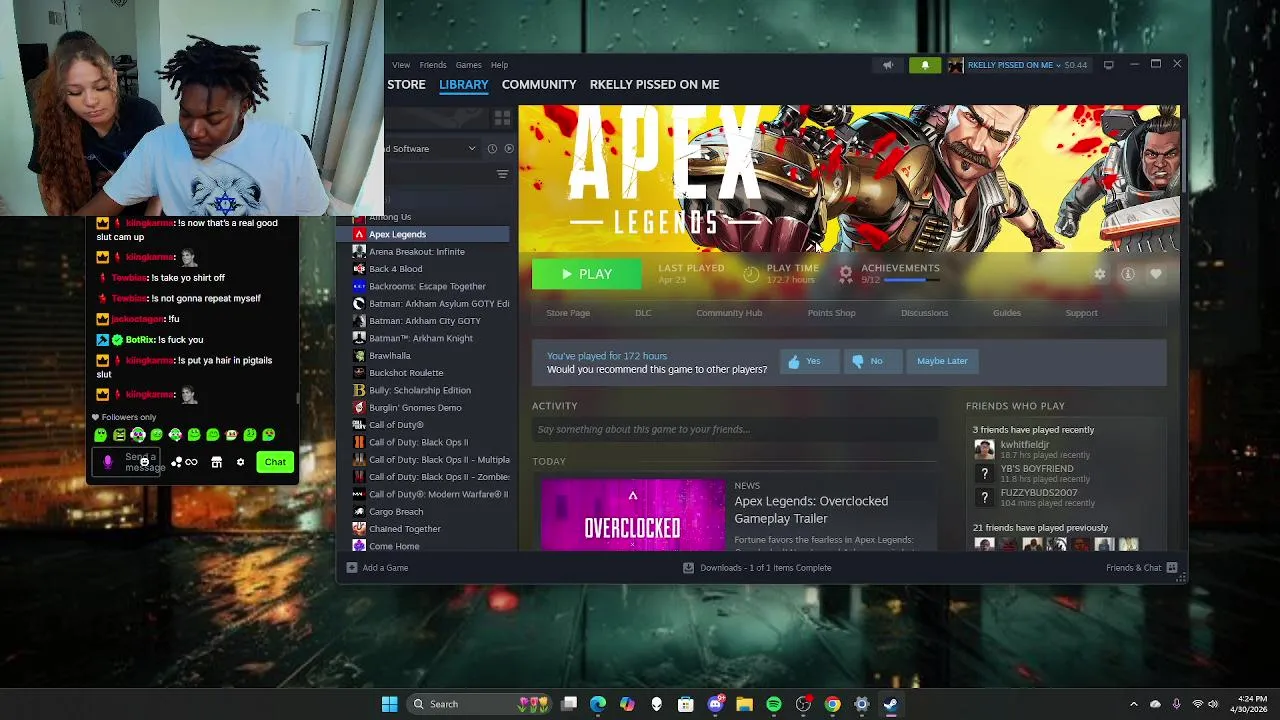1280x720 pixels.
Task: Open Google Chrome from the taskbar
Action: tap(832, 704)
